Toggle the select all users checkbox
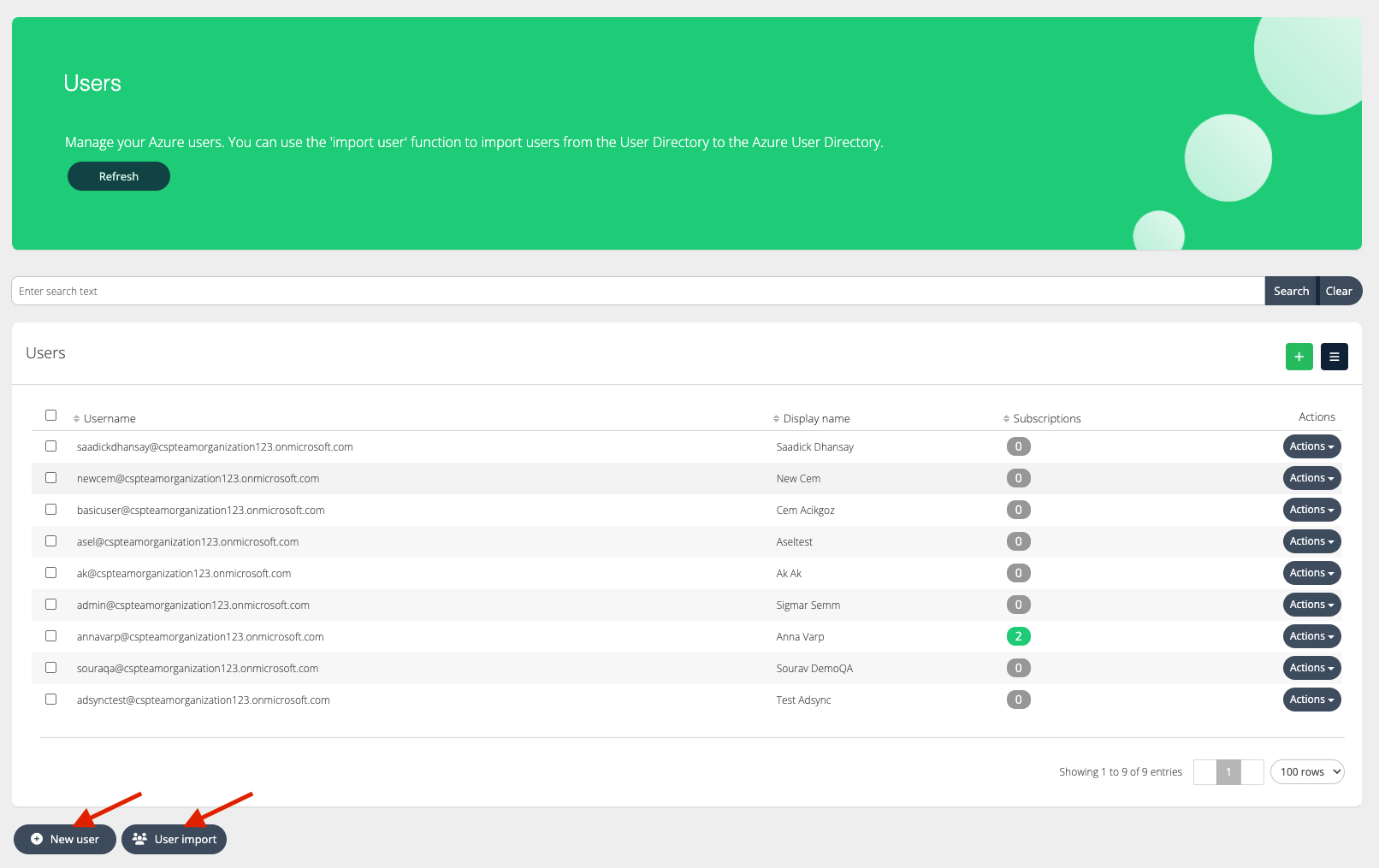1379x868 pixels. (51, 416)
